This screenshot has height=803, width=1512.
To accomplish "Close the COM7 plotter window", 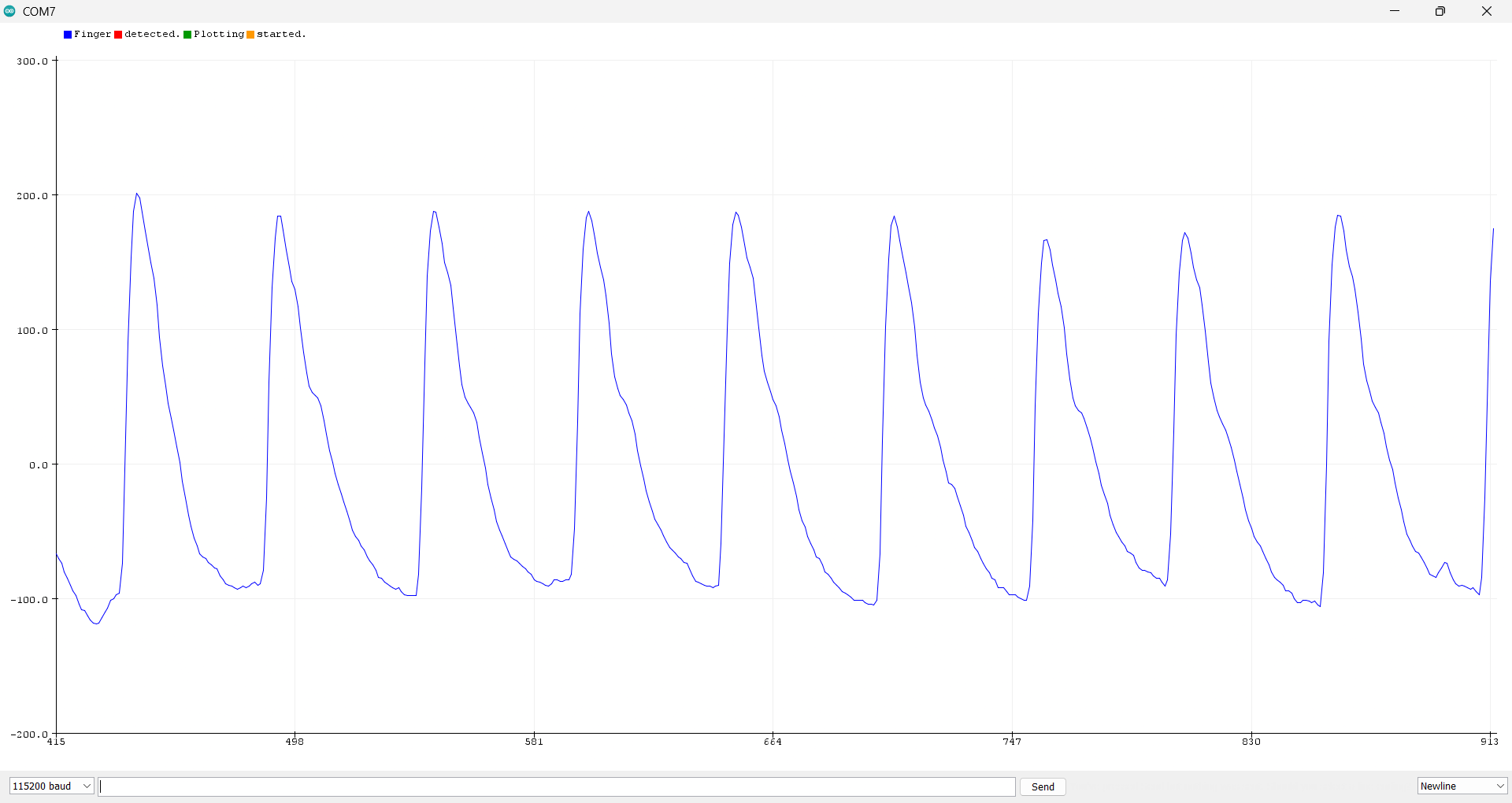I will pos(1487,11).
